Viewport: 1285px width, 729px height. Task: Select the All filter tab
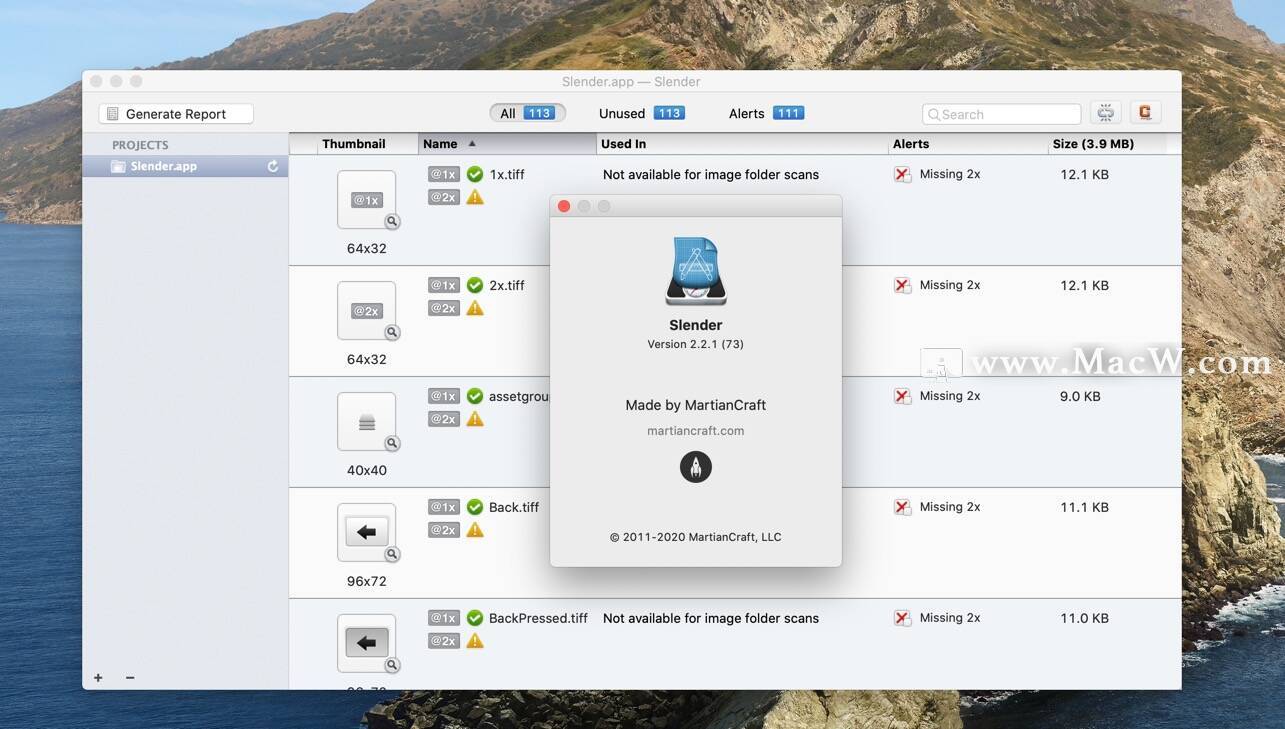point(527,113)
